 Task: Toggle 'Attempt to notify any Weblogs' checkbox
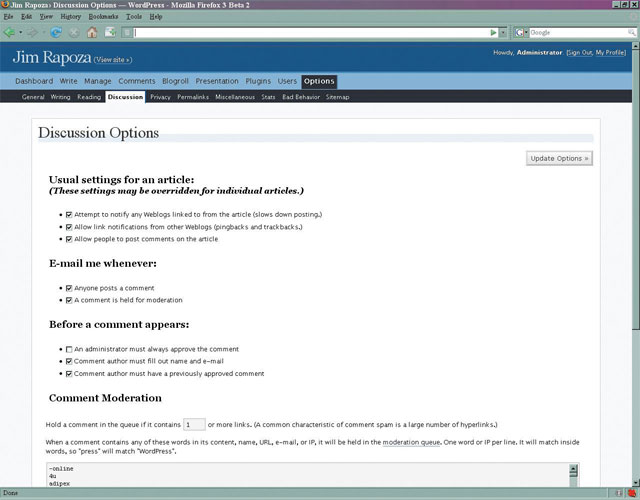69,215
